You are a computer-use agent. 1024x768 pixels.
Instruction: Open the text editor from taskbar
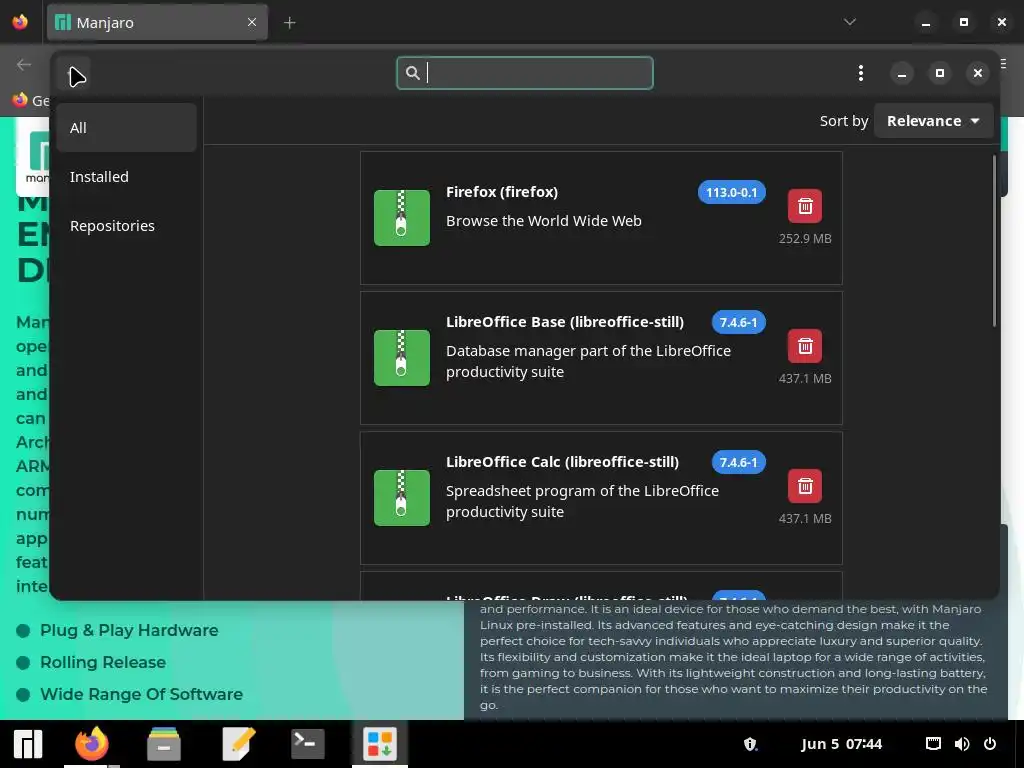tap(238, 743)
